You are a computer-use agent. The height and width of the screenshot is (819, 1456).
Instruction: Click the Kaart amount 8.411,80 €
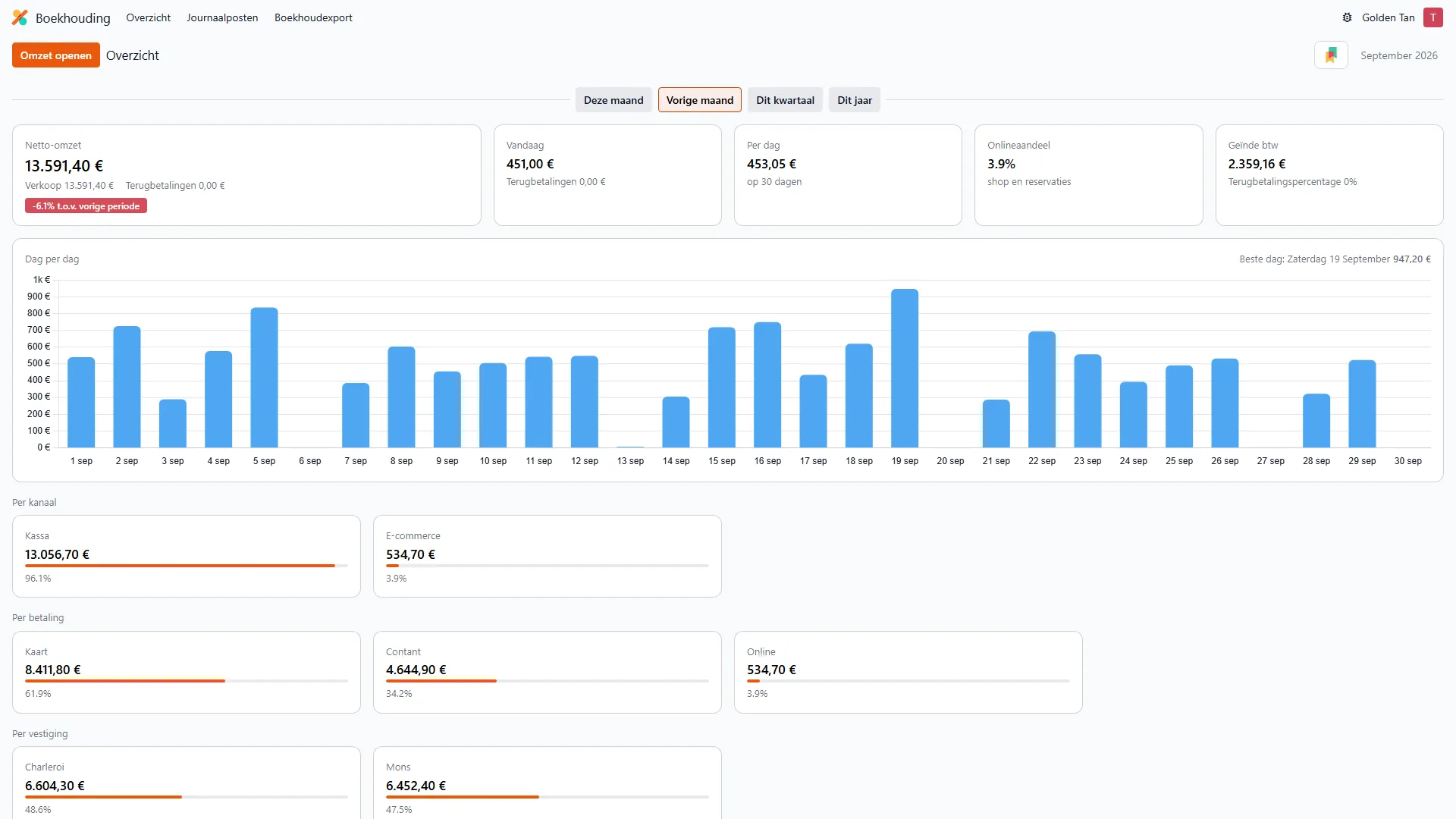pos(52,670)
